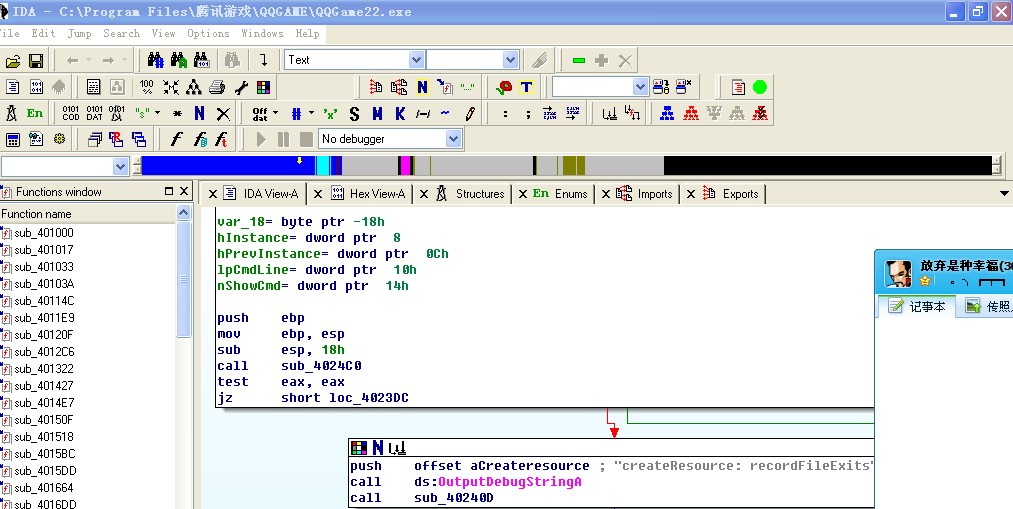Click the jump-to-address down arrow icon

(264, 61)
